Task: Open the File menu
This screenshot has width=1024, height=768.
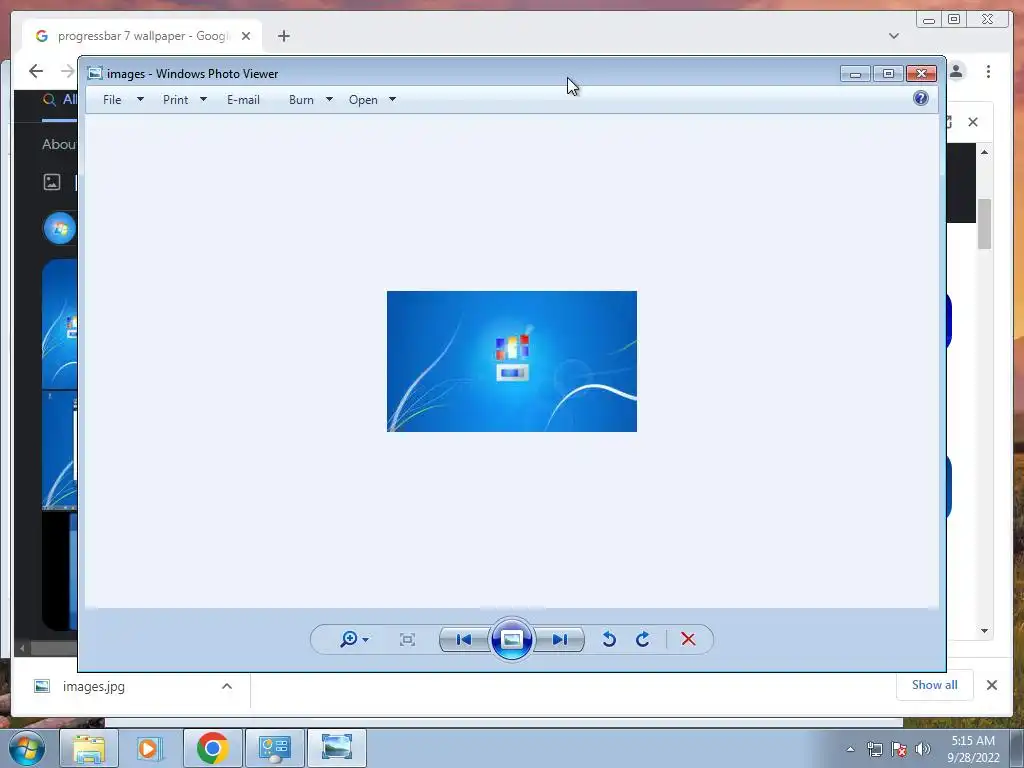Action: [112, 100]
